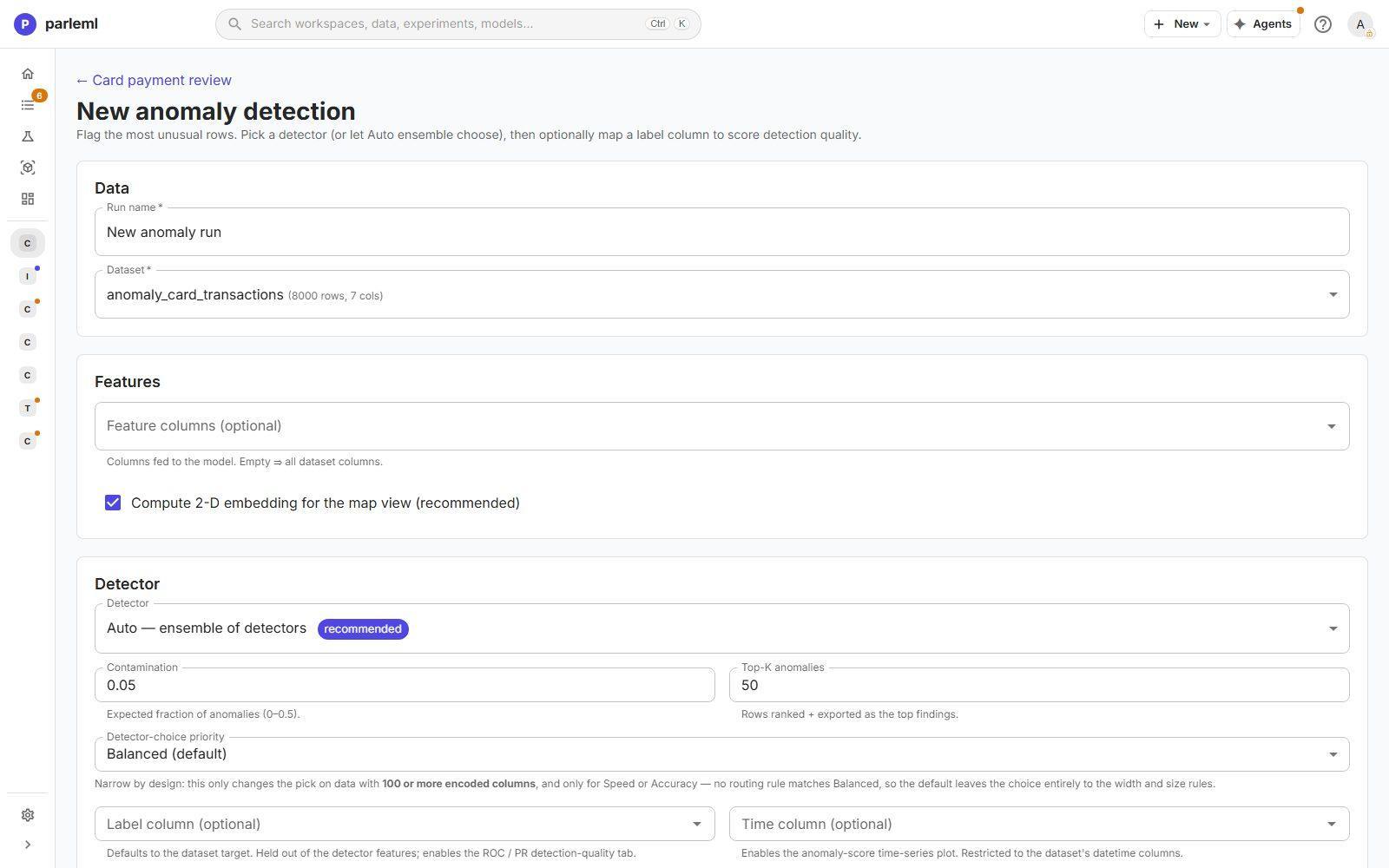Open the Feature columns dropdown

pyautogui.click(x=721, y=426)
